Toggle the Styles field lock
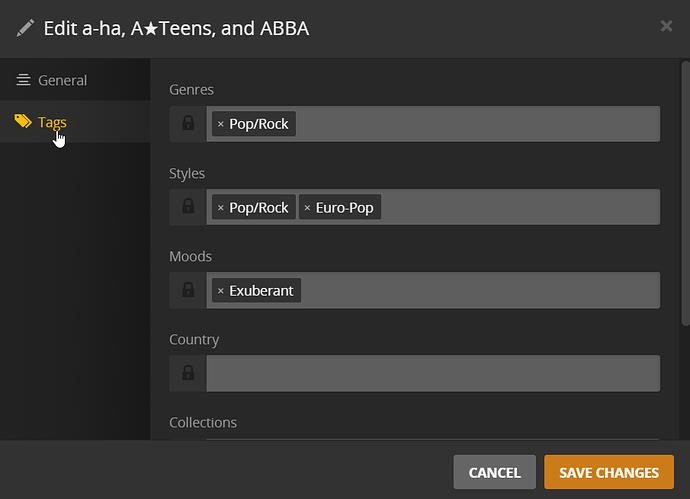 188,207
